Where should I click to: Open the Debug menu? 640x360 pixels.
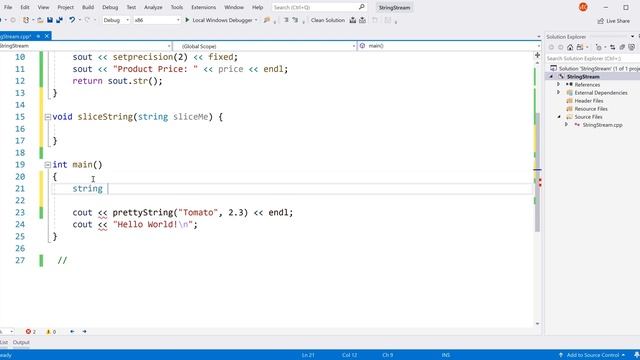pyautogui.click(x=110, y=7)
